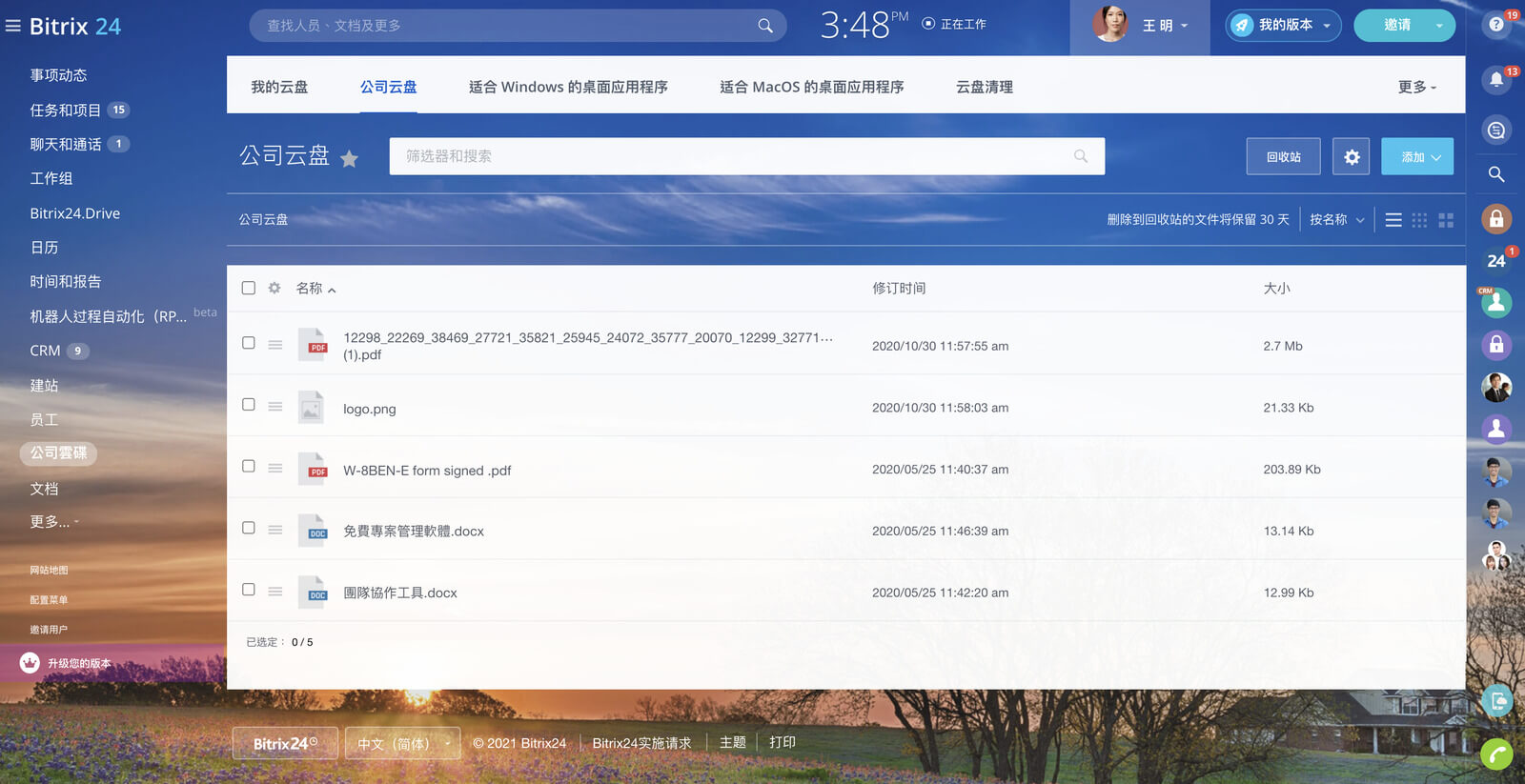Image resolution: width=1525 pixels, height=784 pixels.
Task: Click the search magnifier in top bar
Action: [765, 26]
